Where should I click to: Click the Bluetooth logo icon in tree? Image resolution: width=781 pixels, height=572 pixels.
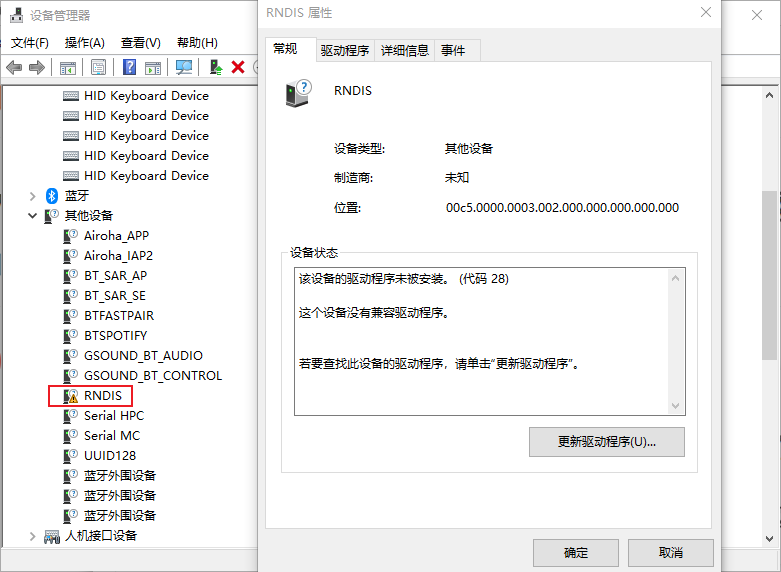click(52, 195)
